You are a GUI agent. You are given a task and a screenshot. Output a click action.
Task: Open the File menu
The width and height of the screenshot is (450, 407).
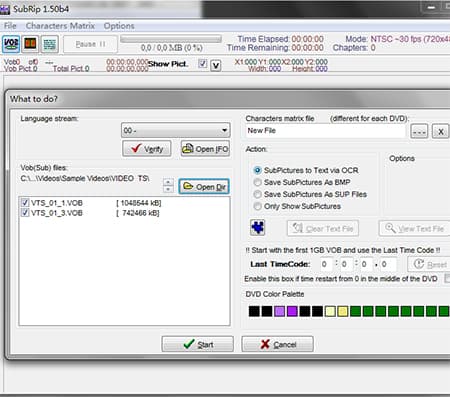(10, 26)
